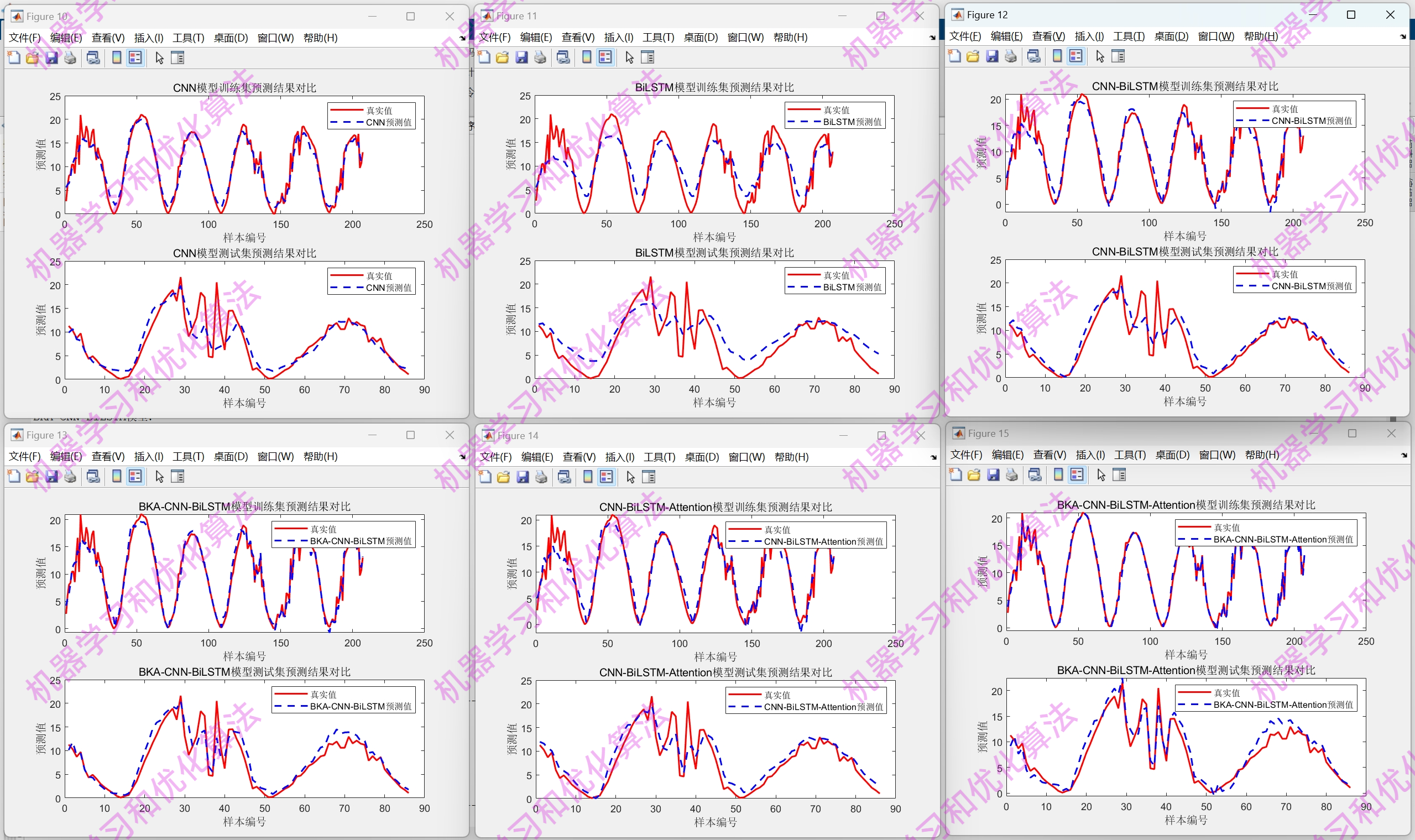Click New Figure icon in Figure 10
Viewport: 1415px width, 840px height.
tap(14, 58)
